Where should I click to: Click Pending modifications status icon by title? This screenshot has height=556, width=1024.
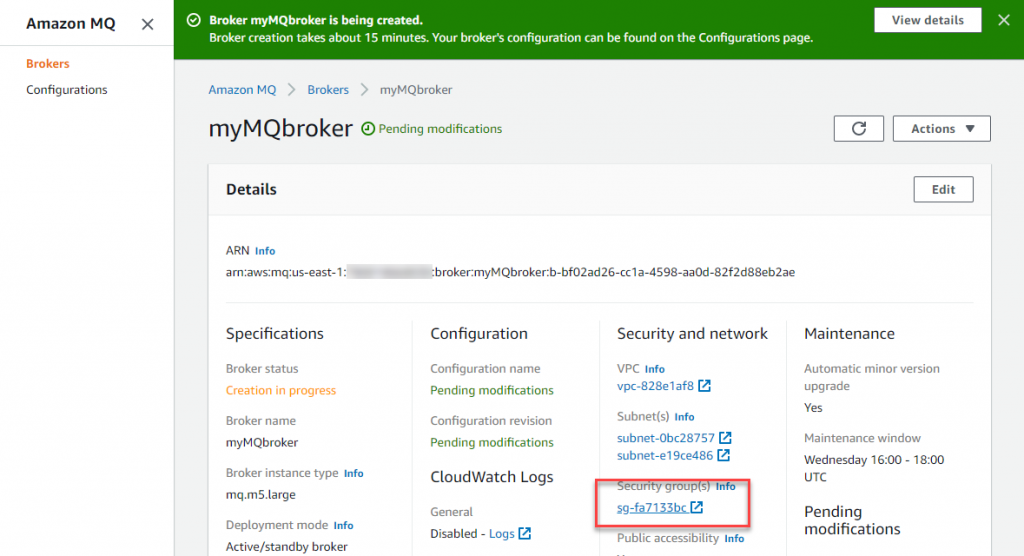click(x=368, y=129)
